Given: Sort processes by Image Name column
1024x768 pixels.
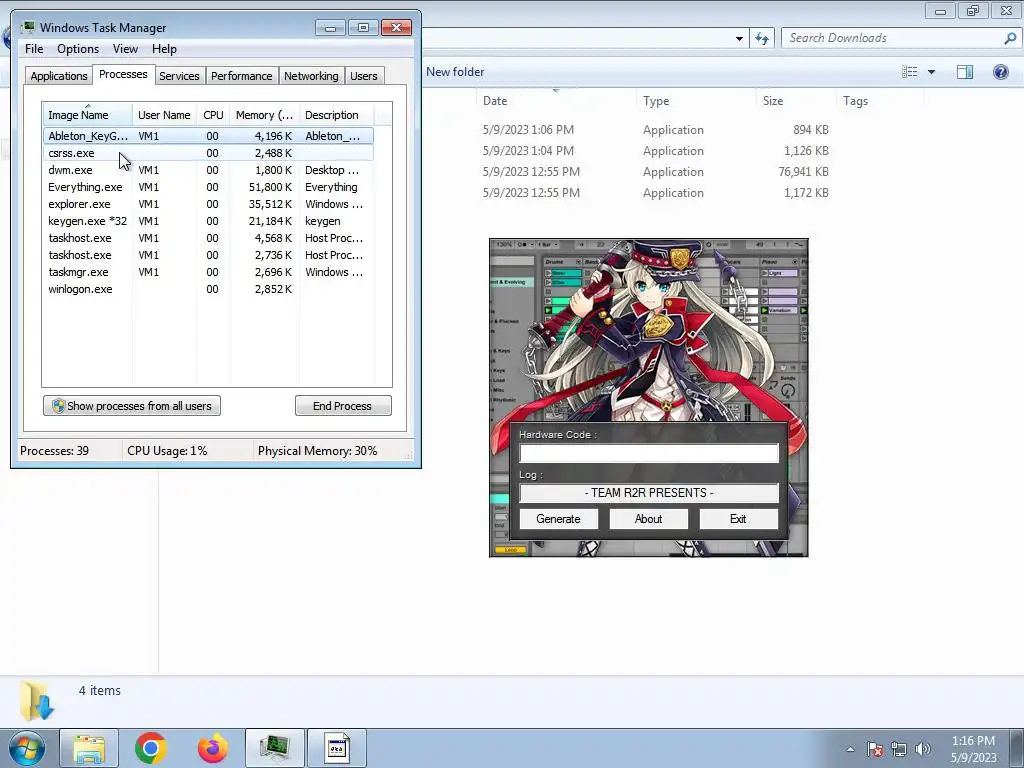Looking at the screenshot, I should [x=88, y=115].
